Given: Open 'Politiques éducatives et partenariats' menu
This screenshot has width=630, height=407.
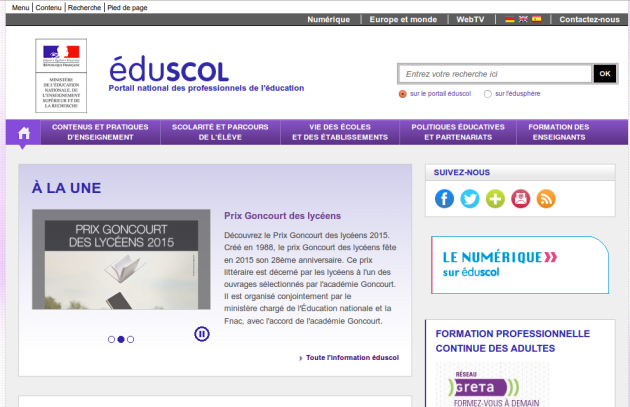Looking at the screenshot, I should 458,132.
